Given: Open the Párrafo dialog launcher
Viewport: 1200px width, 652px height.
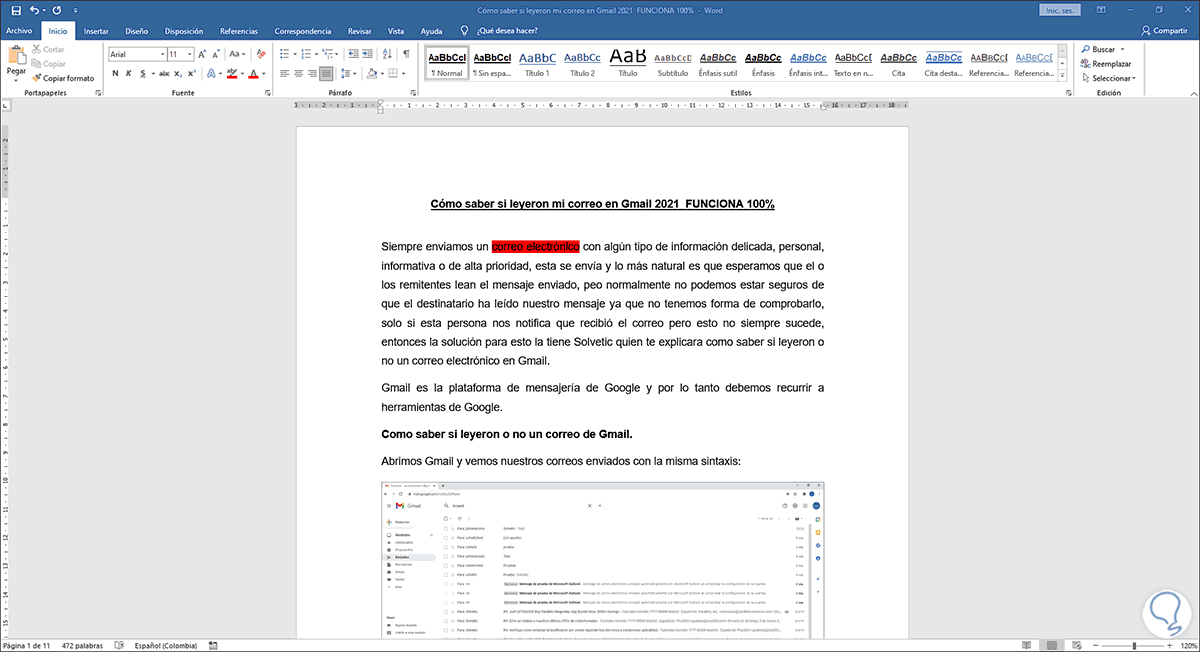Looking at the screenshot, I should [x=411, y=93].
